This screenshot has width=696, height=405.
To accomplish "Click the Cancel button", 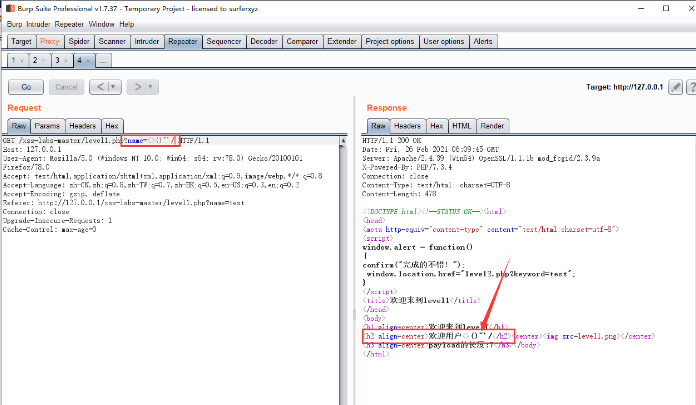I will click(66, 87).
